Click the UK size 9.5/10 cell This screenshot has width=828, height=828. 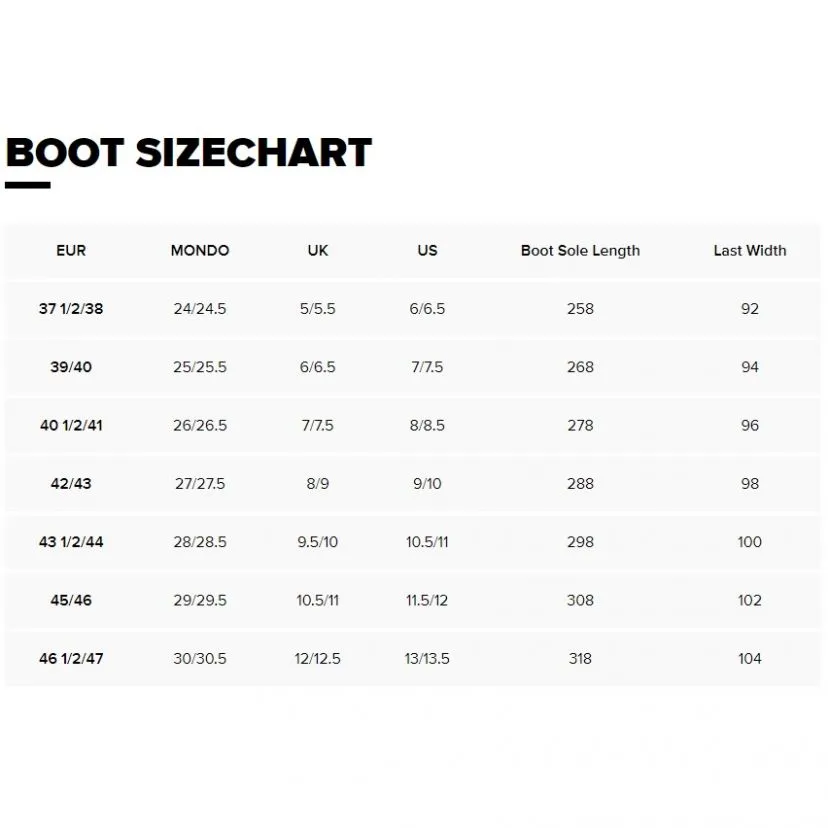(x=318, y=542)
